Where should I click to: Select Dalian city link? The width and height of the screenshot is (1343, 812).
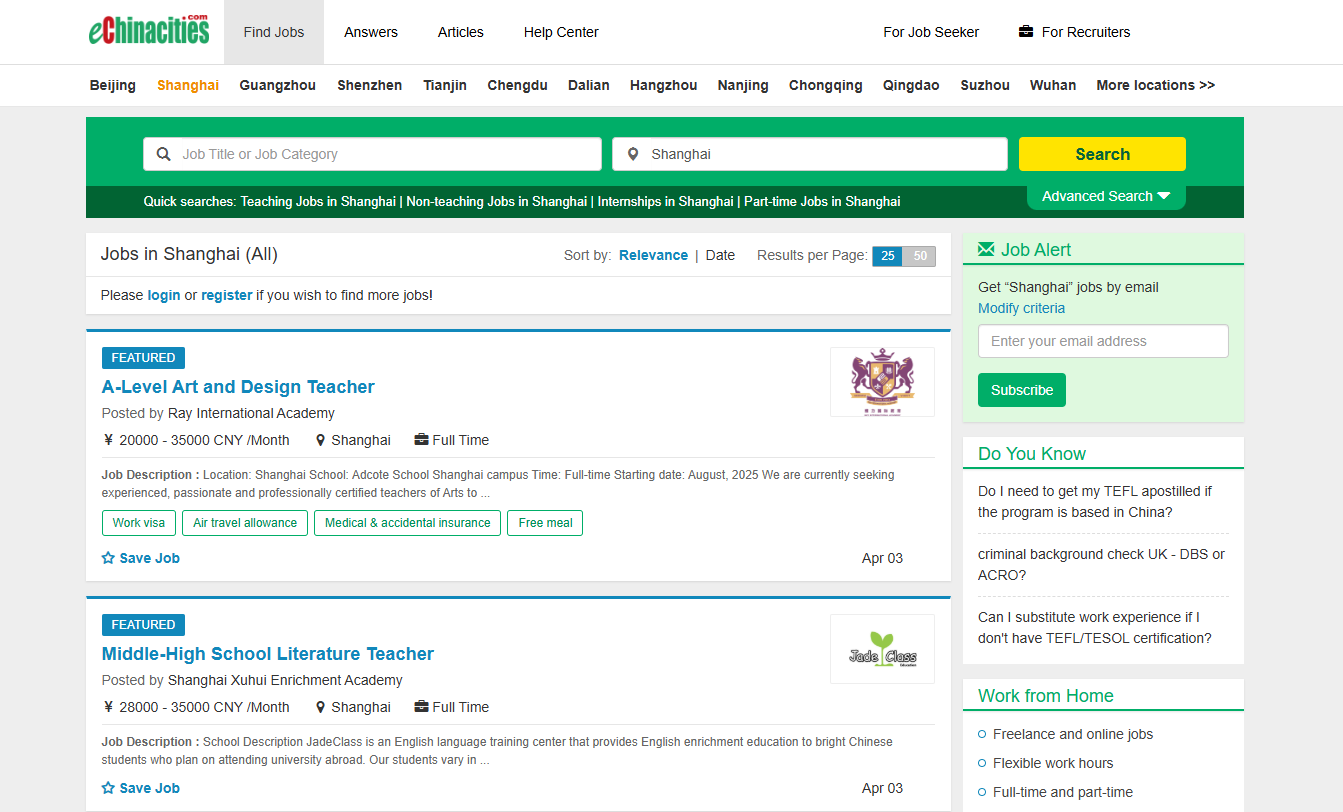pos(589,85)
